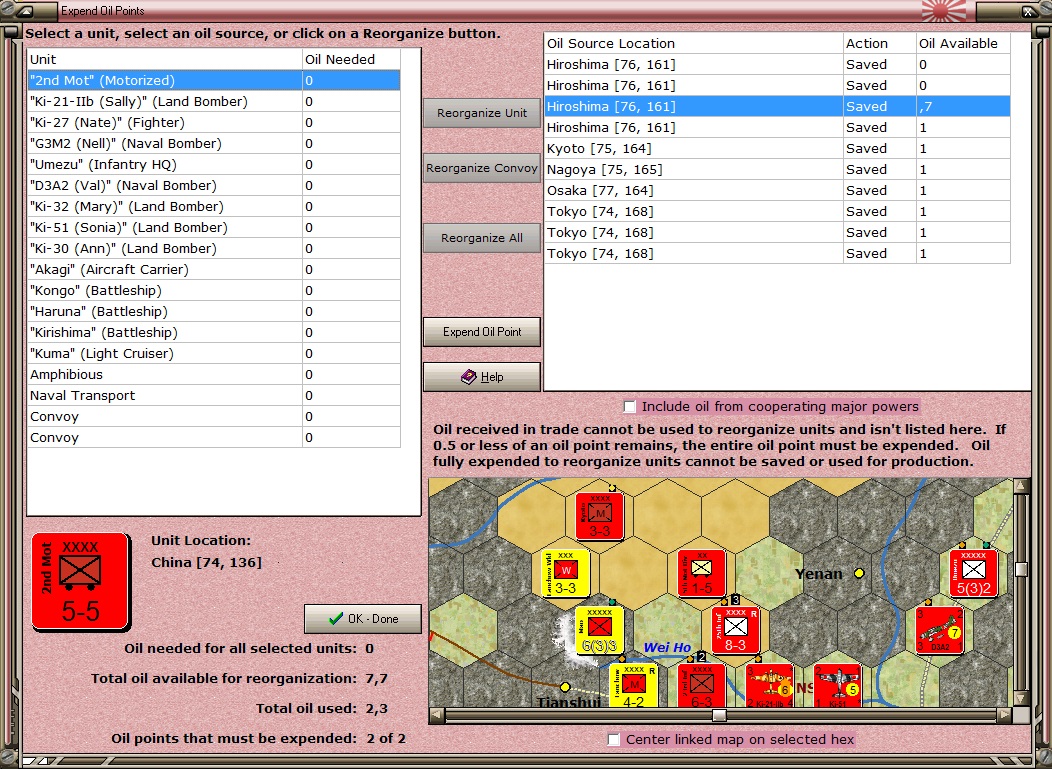This screenshot has width=1052, height=769.
Task: Click the large 2nd Mot 5-5 unit counter
Action: click(81, 582)
